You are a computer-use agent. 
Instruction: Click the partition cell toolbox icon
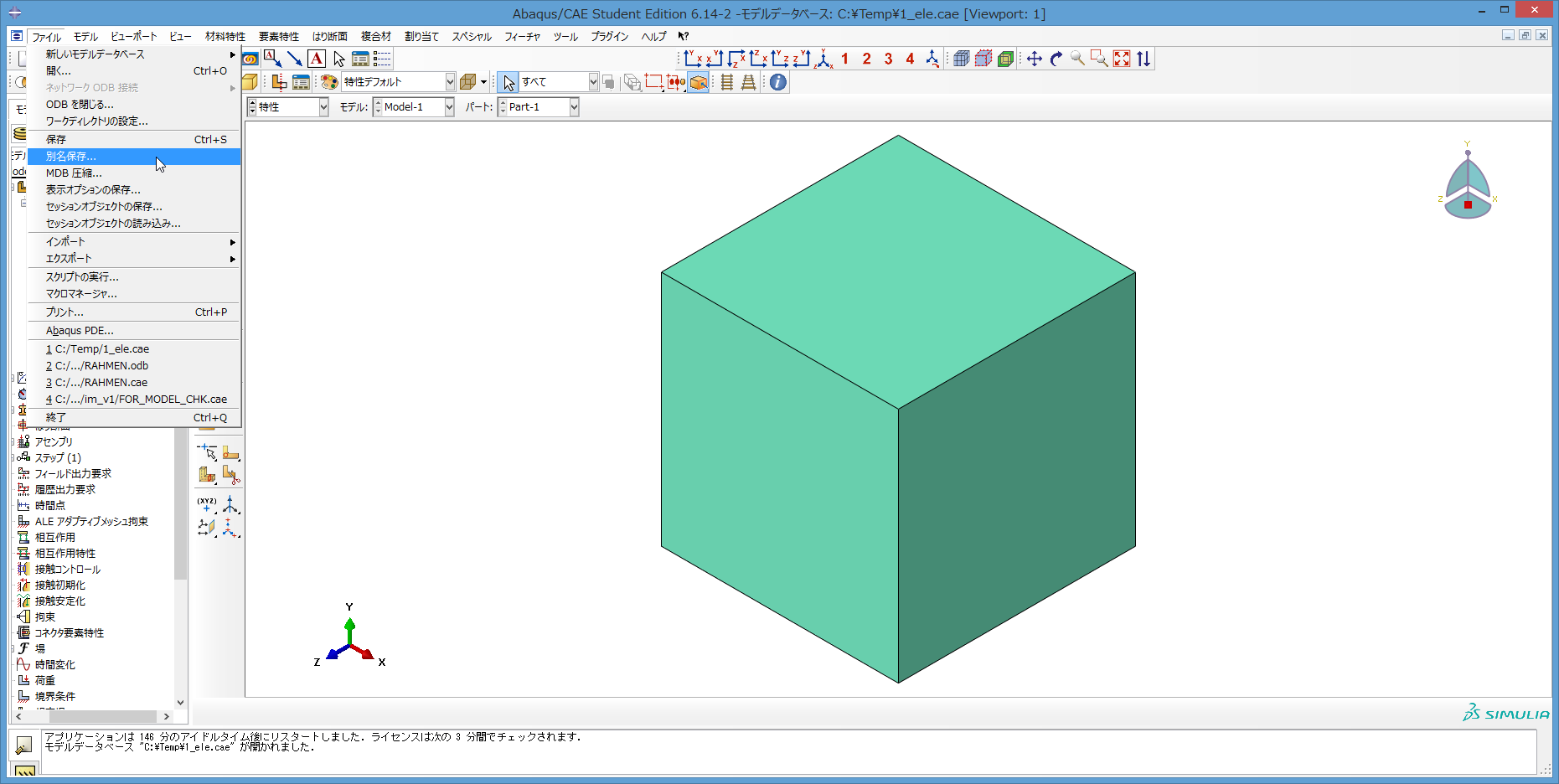pyautogui.click(x=207, y=476)
